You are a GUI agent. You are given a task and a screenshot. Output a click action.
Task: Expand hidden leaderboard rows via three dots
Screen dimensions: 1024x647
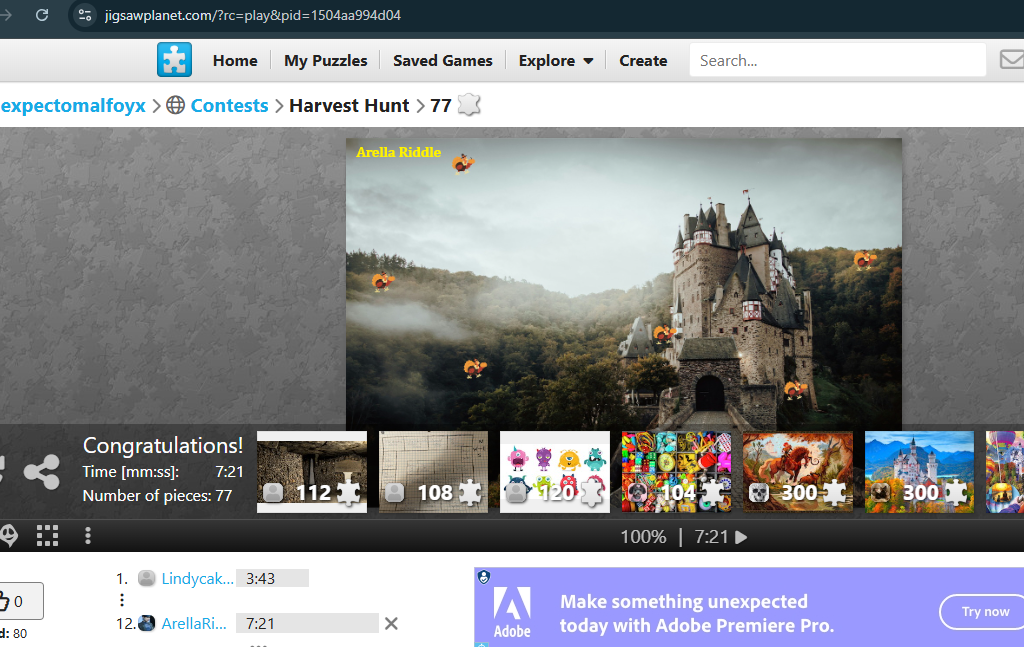pos(122,599)
